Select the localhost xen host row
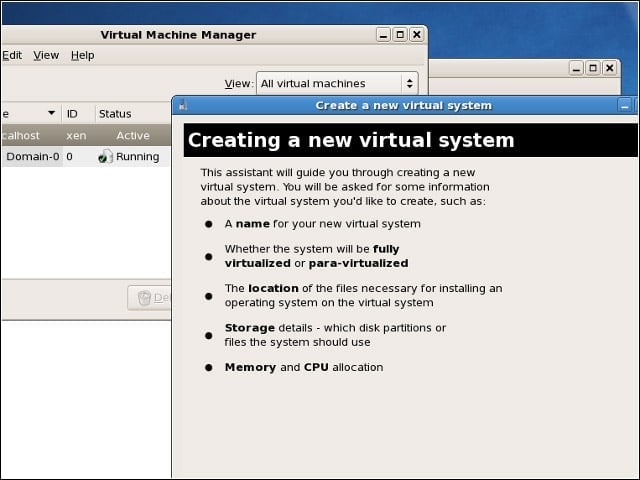 [x=86, y=136]
